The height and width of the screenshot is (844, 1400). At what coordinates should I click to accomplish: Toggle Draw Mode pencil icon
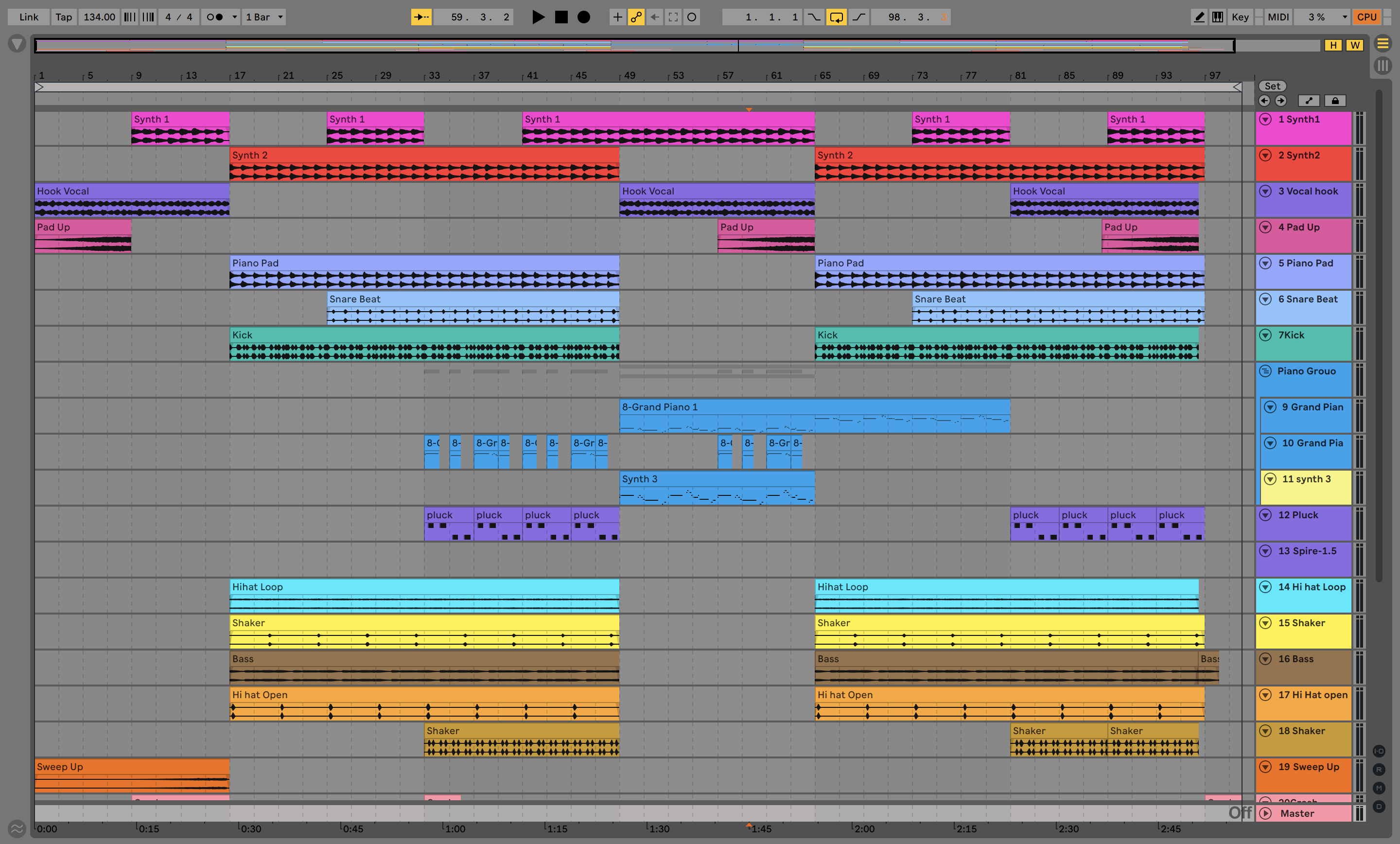[x=1199, y=17]
